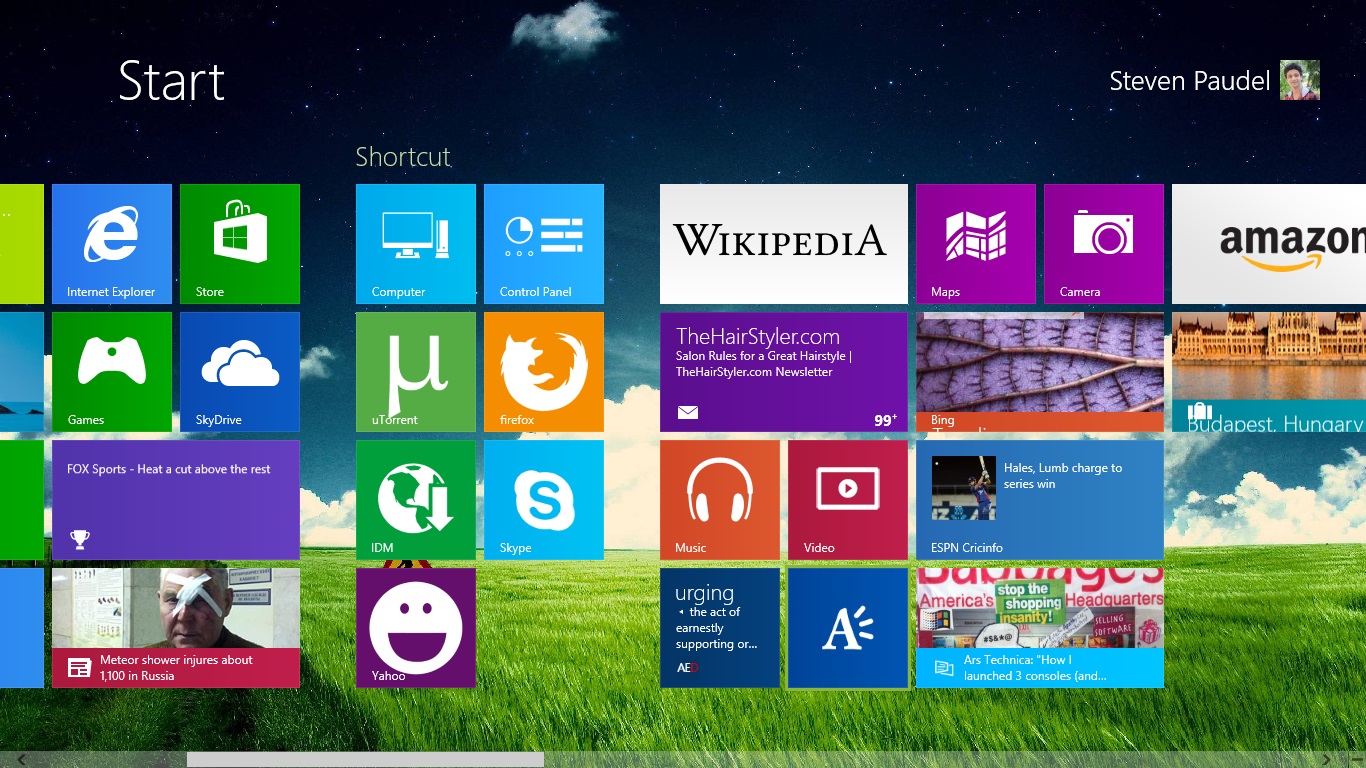Click 'Hales, Lumb charge to series win' headline
Screen dimensions: 1366x768
pos(1063,476)
